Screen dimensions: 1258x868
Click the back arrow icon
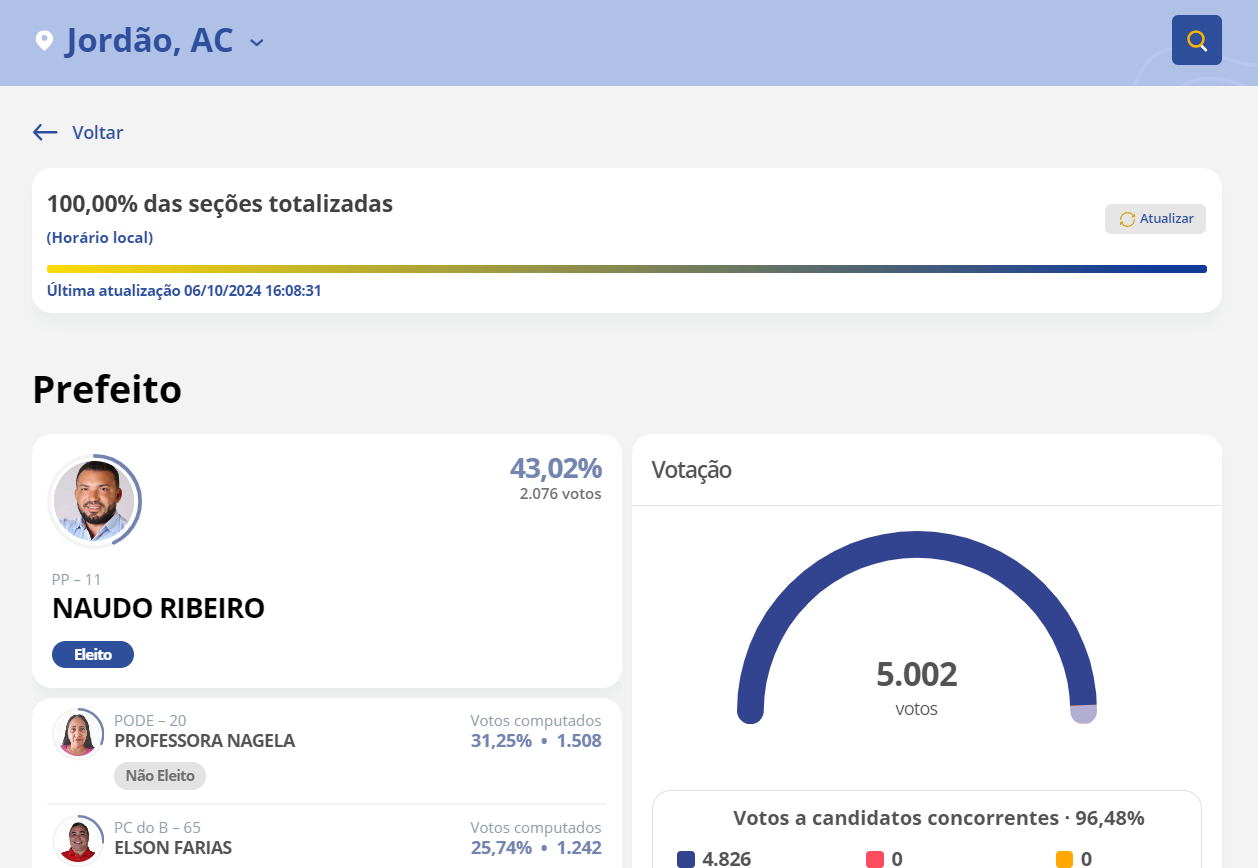click(45, 132)
